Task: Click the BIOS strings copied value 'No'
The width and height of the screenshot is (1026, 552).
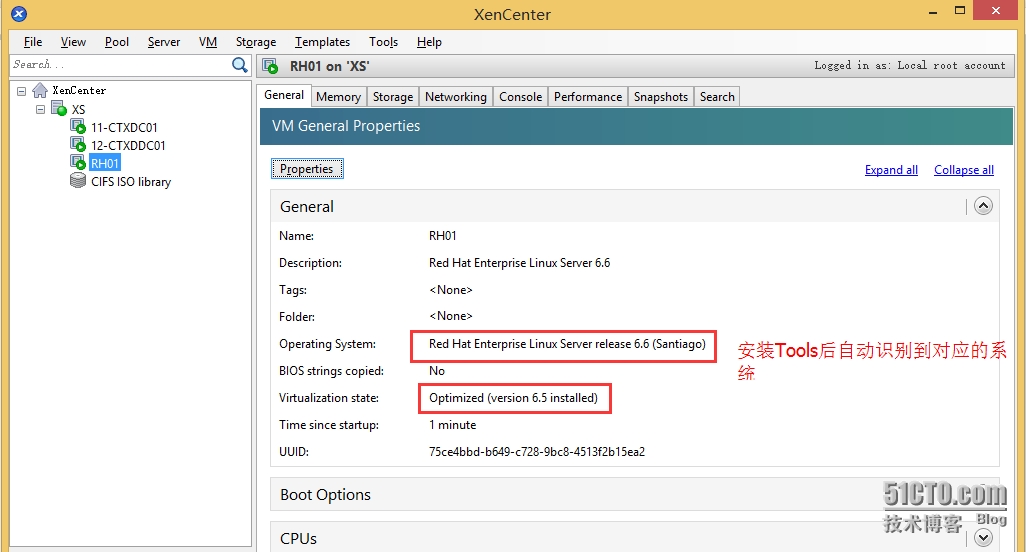Action: [436, 371]
